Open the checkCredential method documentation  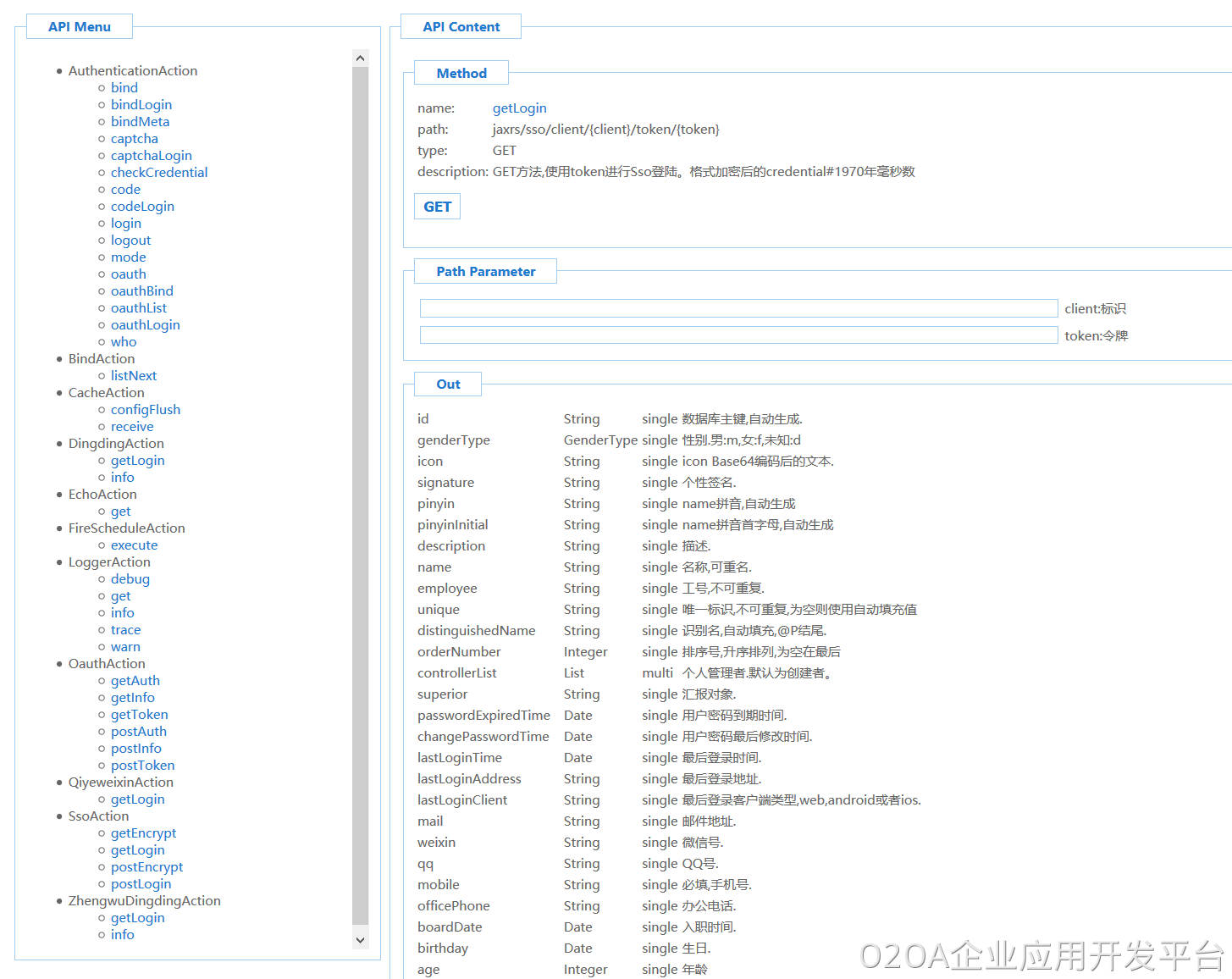point(158,172)
